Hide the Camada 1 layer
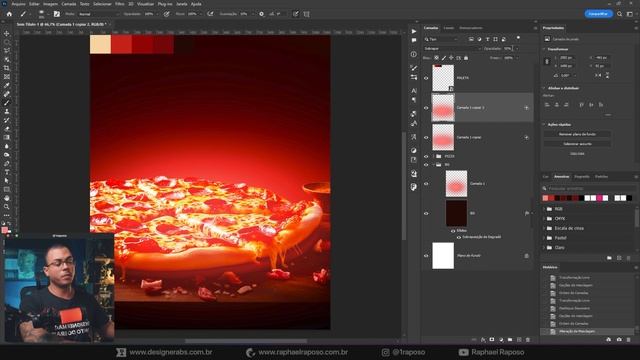640x360 pixels. tap(426, 184)
